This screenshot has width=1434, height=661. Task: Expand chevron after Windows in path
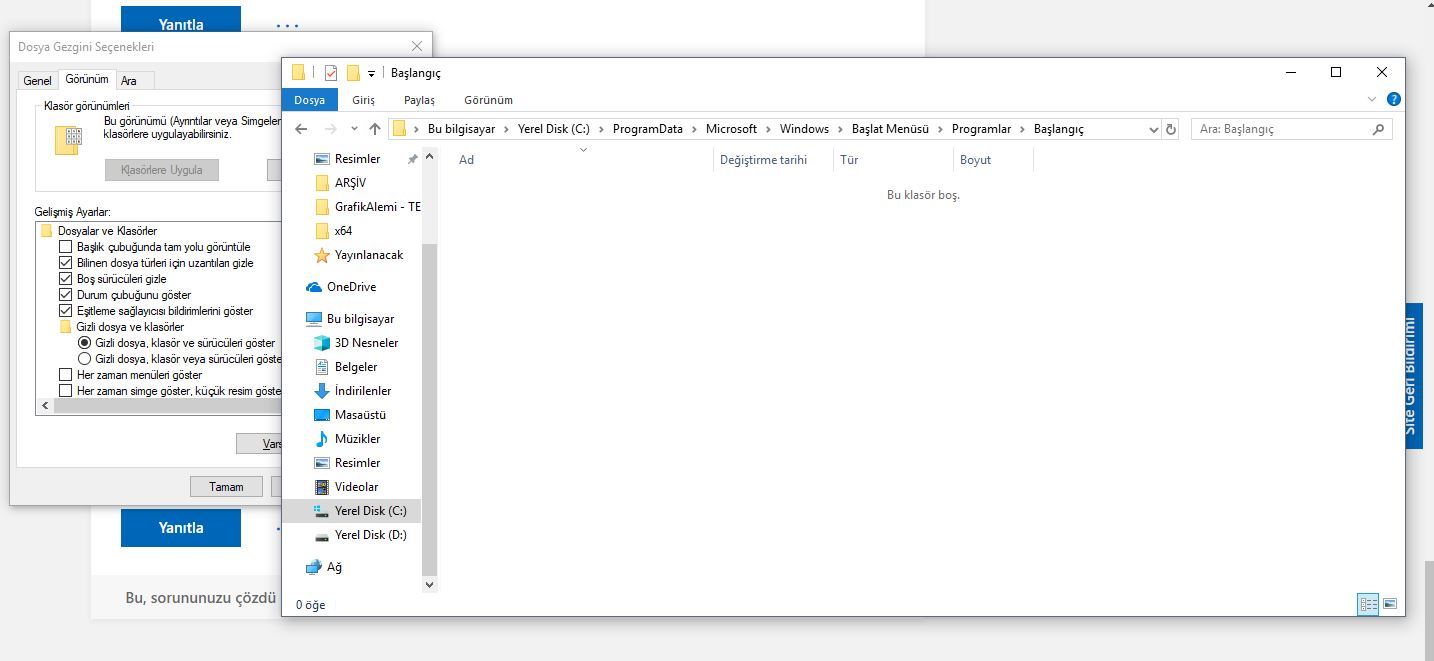[x=840, y=129]
